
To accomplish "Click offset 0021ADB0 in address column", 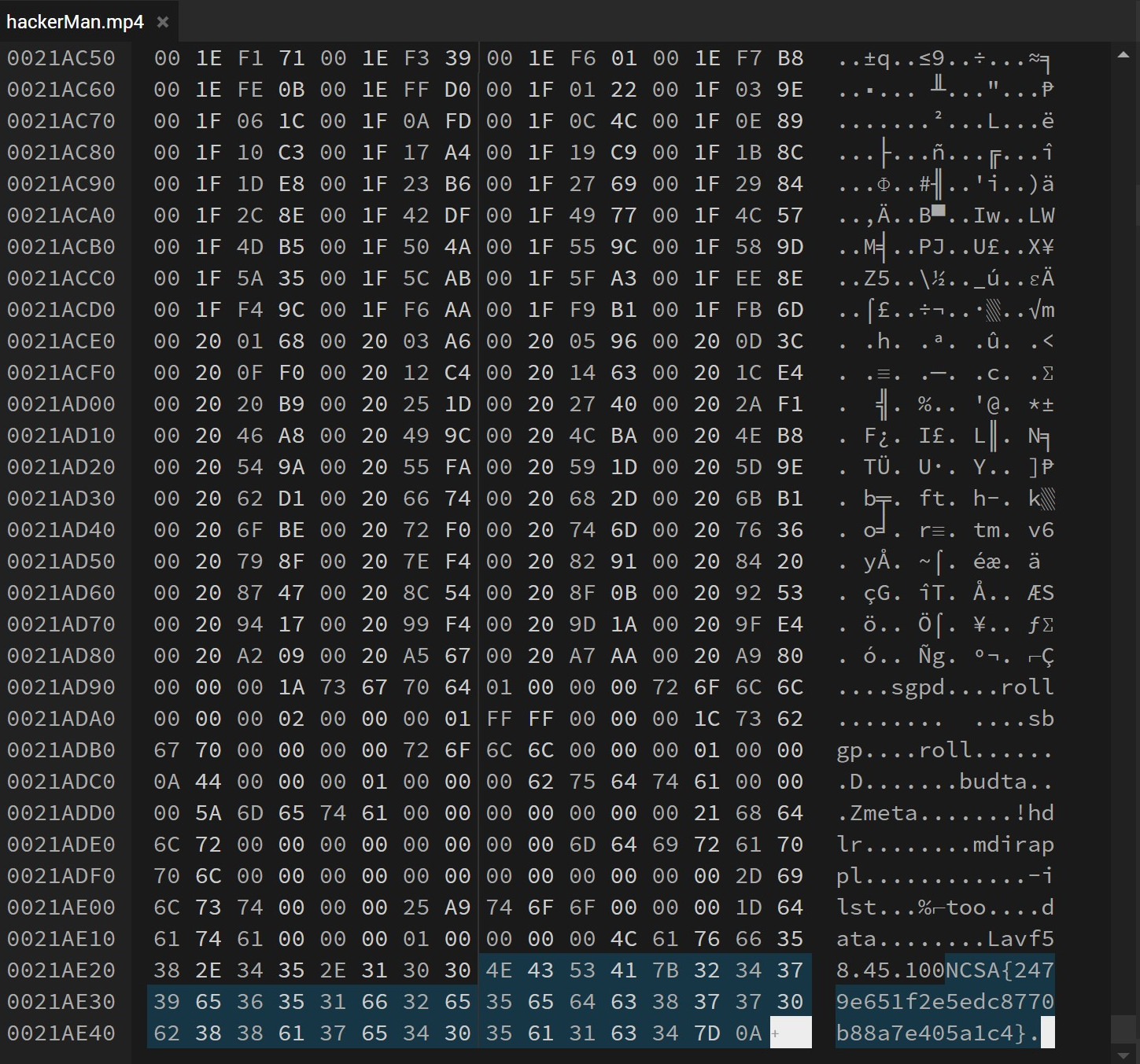I will click(x=61, y=750).
